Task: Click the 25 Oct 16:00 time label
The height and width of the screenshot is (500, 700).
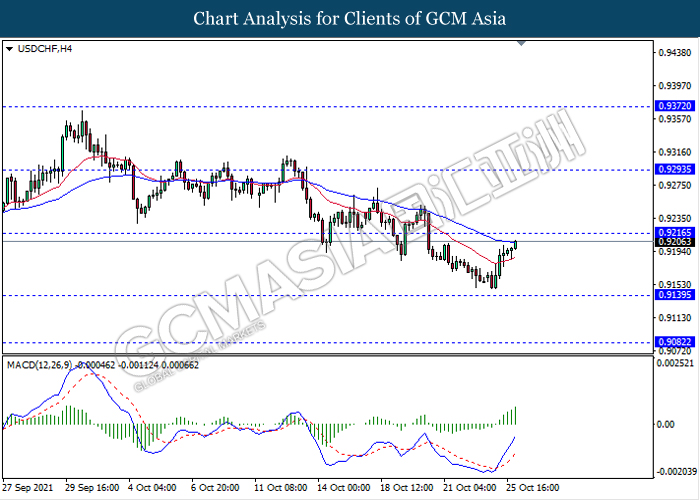Action: click(x=533, y=488)
